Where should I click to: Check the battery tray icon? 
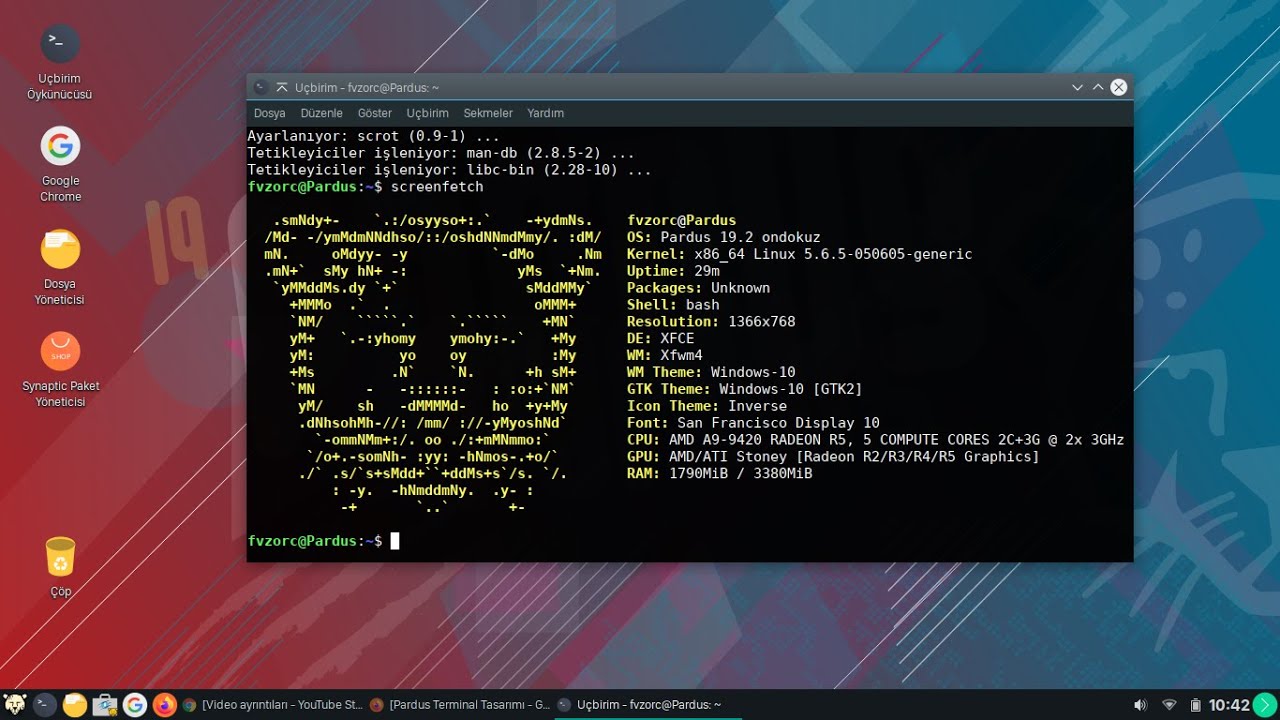click(1195, 705)
